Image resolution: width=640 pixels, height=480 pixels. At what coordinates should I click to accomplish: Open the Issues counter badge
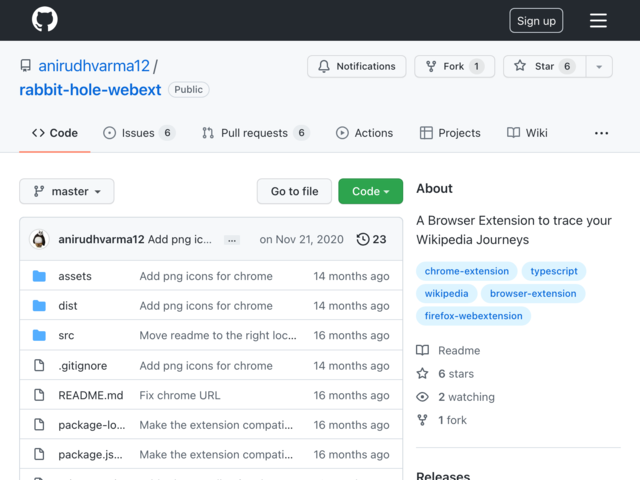point(167,133)
